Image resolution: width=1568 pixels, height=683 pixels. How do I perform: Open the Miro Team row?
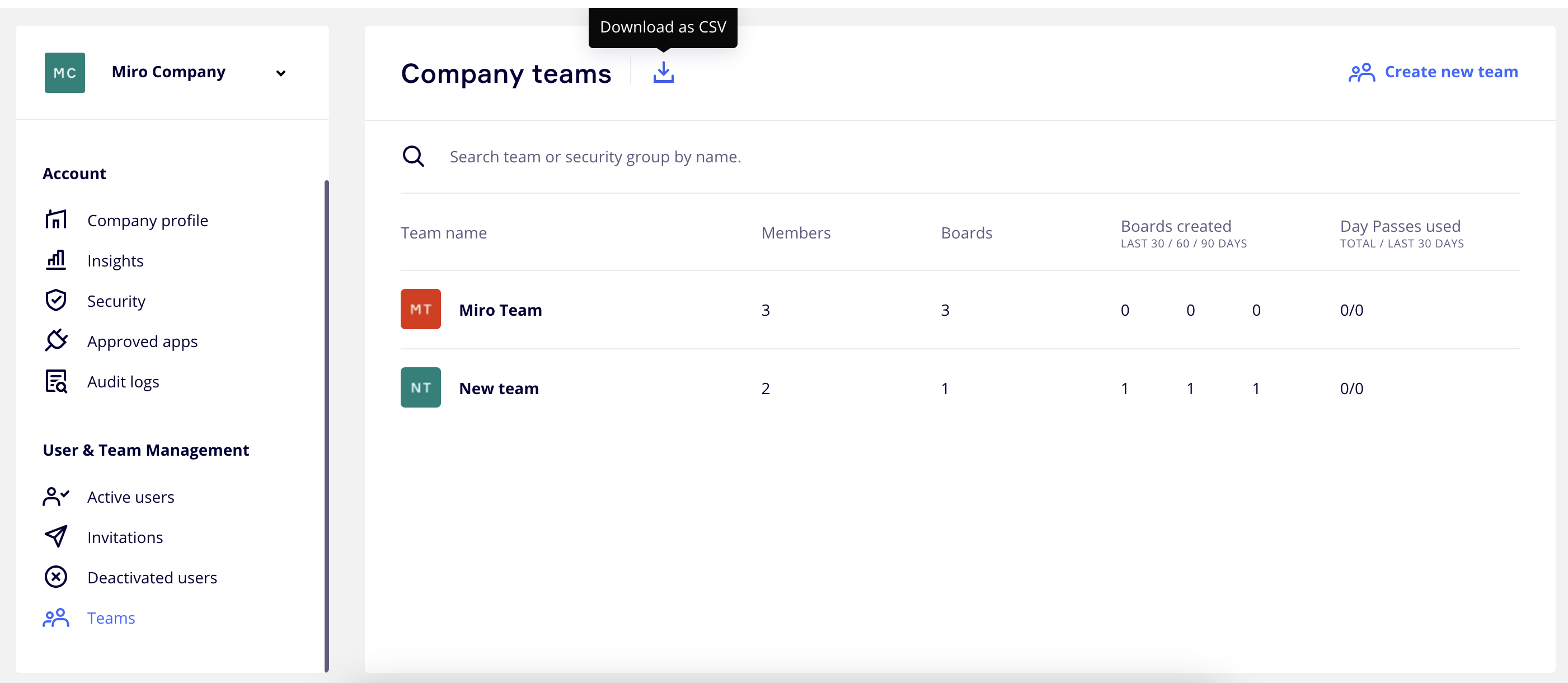point(500,310)
